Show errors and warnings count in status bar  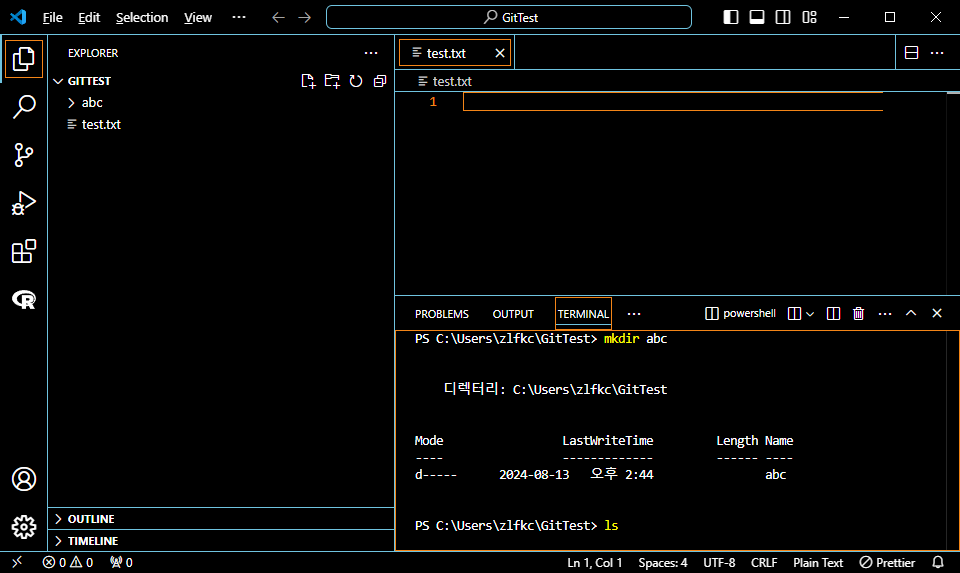click(x=67, y=562)
